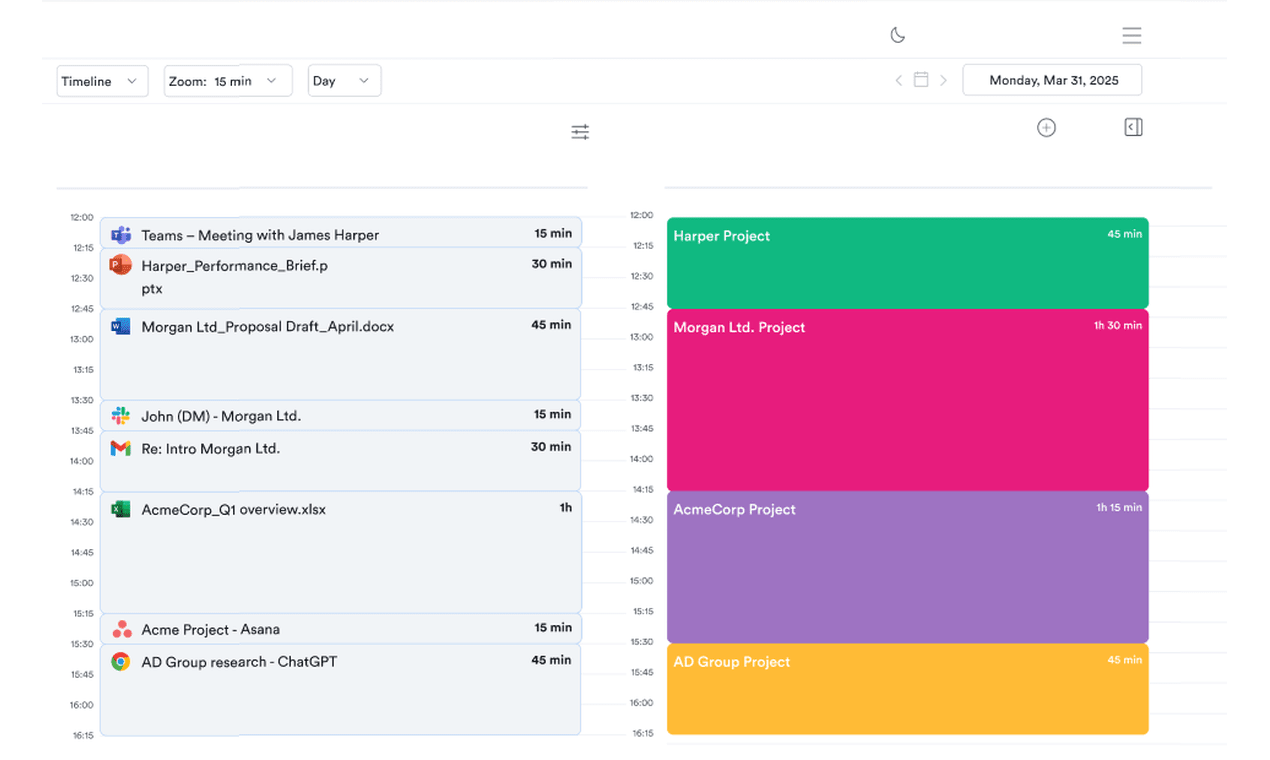Click 1h duration on AcmeCorp_Q1 overview entry
The height and width of the screenshot is (760, 1270).
(566, 508)
